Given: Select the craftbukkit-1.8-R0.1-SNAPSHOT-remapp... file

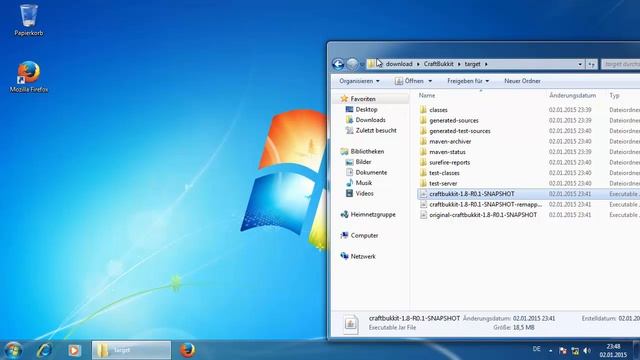Looking at the screenshot, I should pyautogui.click(x=485, y=204).
